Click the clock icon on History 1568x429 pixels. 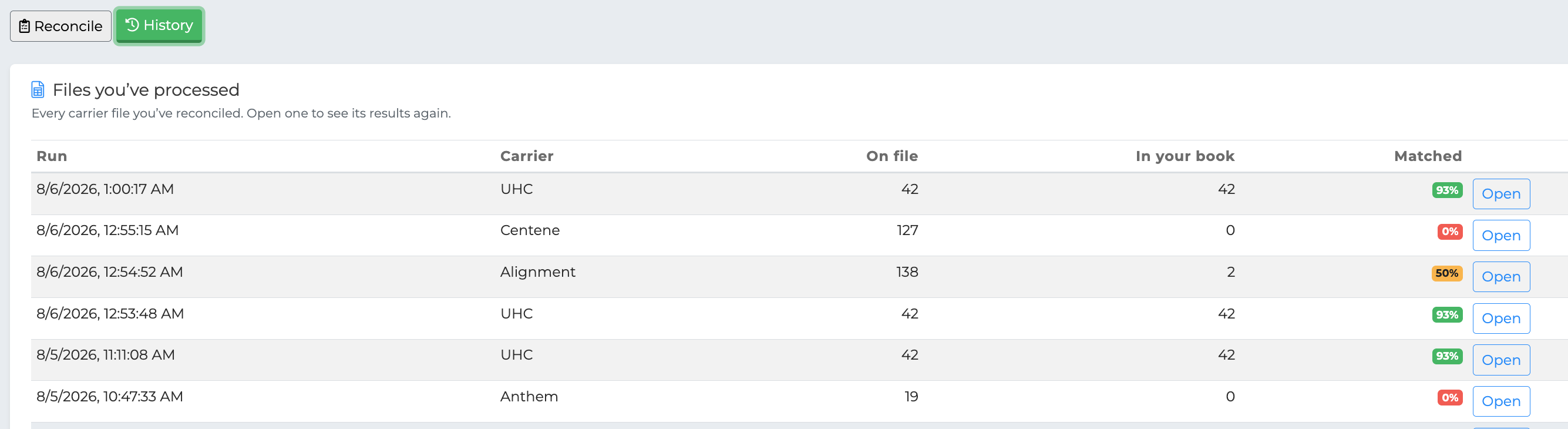(x=132, y=25)
